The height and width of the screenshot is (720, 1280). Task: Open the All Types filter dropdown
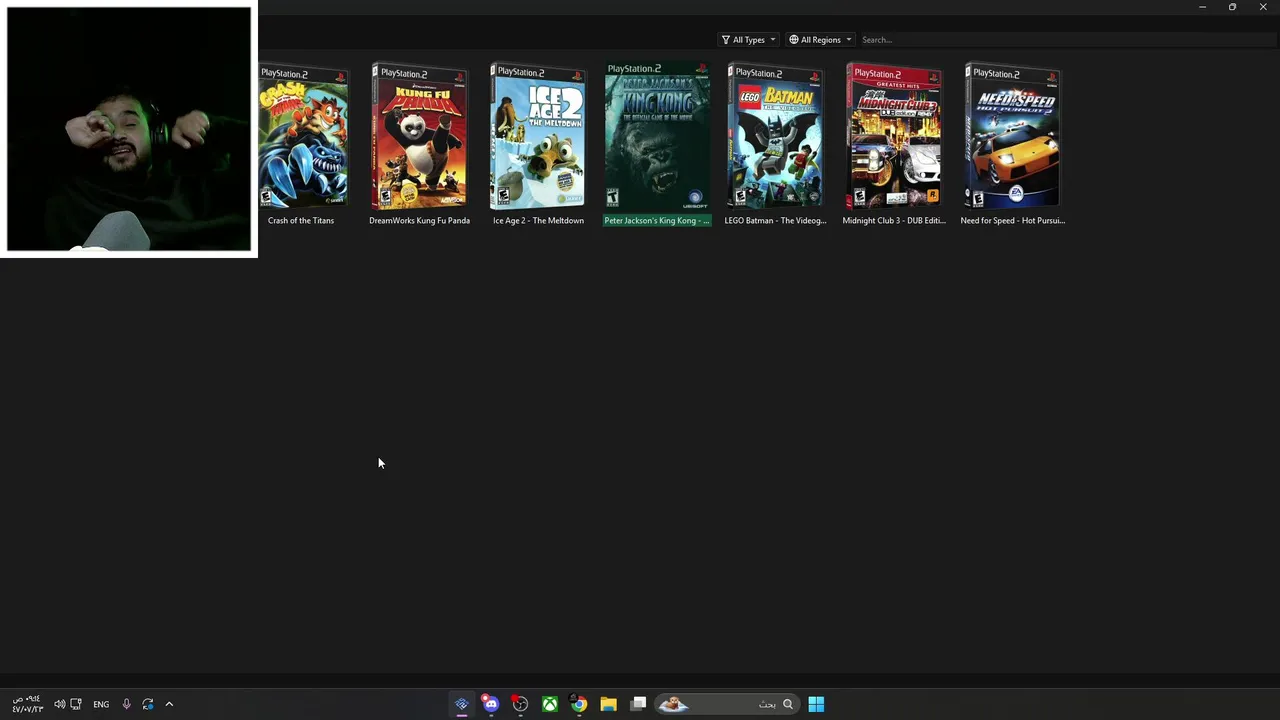(748, 40)
